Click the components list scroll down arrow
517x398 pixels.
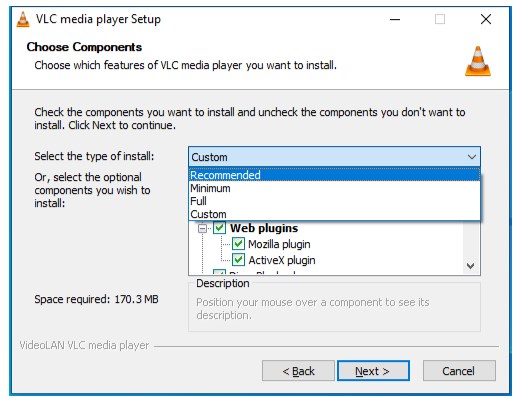(471, 266)
